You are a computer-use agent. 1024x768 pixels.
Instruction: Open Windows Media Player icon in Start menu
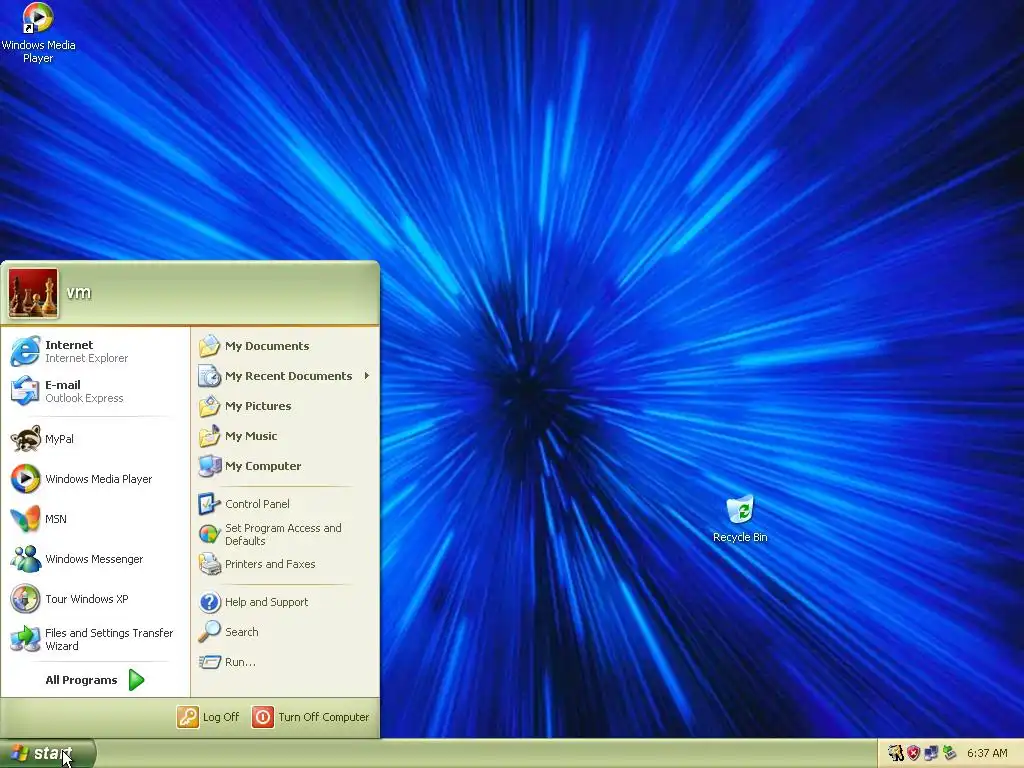click(25, 479)
